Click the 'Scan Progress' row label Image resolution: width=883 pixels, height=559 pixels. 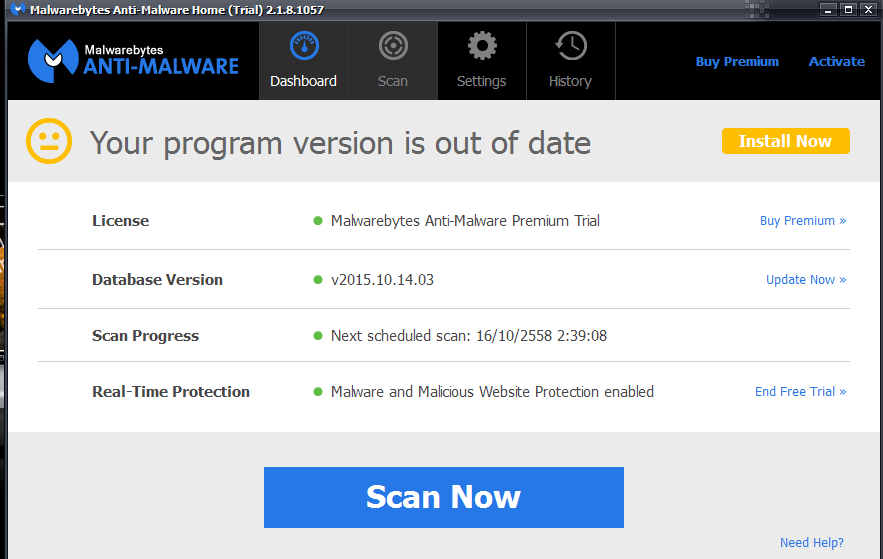tap(145, 336)
